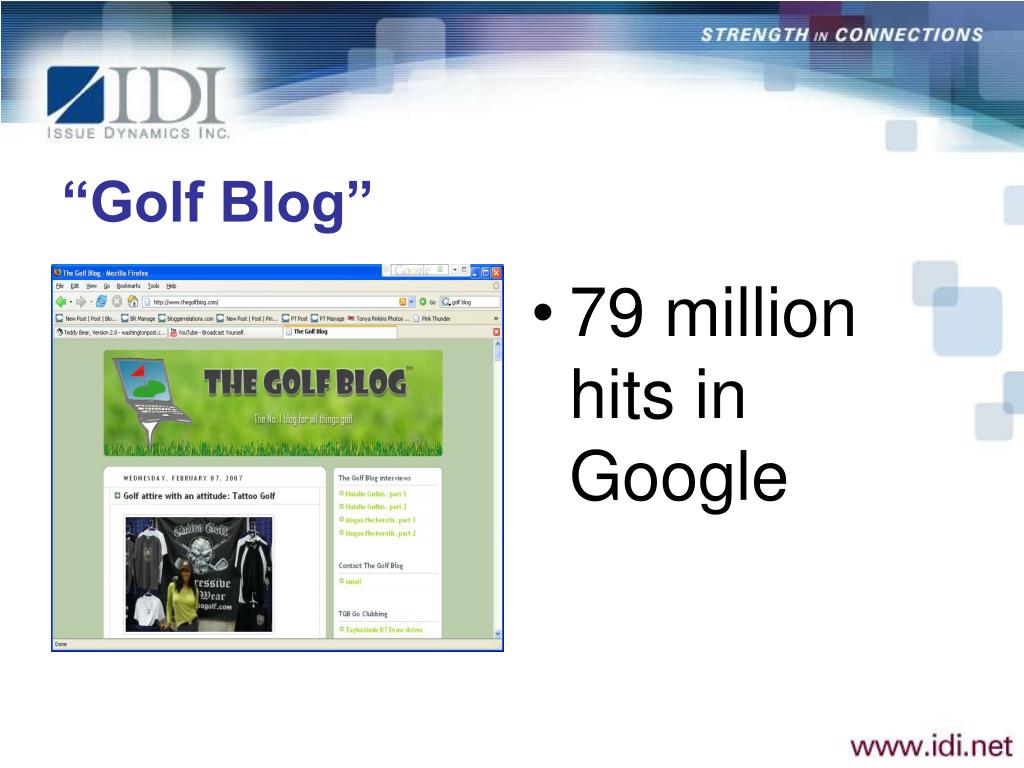Click the Stop loading icon
This screenshot has width=1024, height=768.
point(117,302)
